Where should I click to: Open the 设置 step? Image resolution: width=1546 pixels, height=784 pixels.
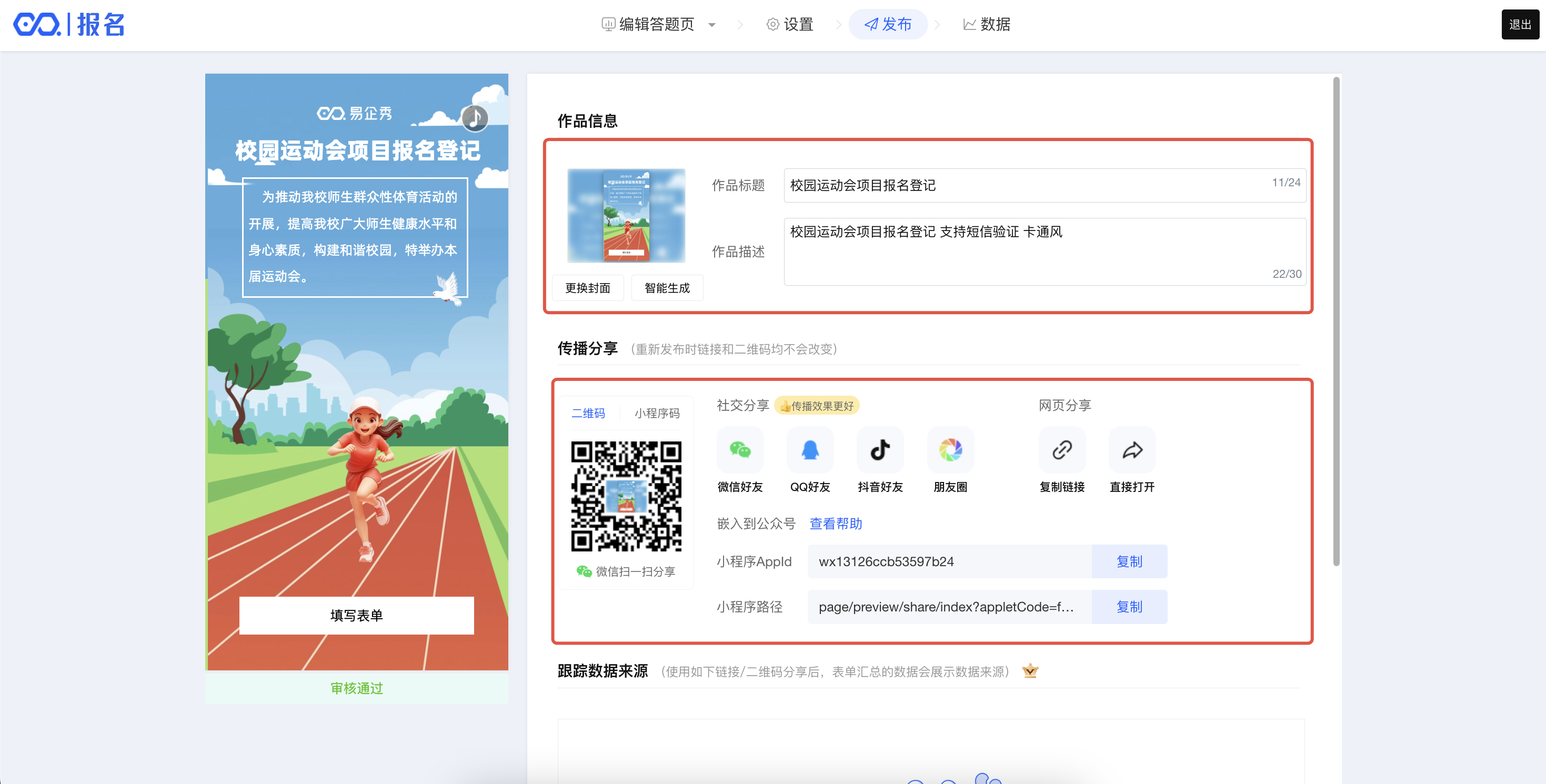[790, 25]
